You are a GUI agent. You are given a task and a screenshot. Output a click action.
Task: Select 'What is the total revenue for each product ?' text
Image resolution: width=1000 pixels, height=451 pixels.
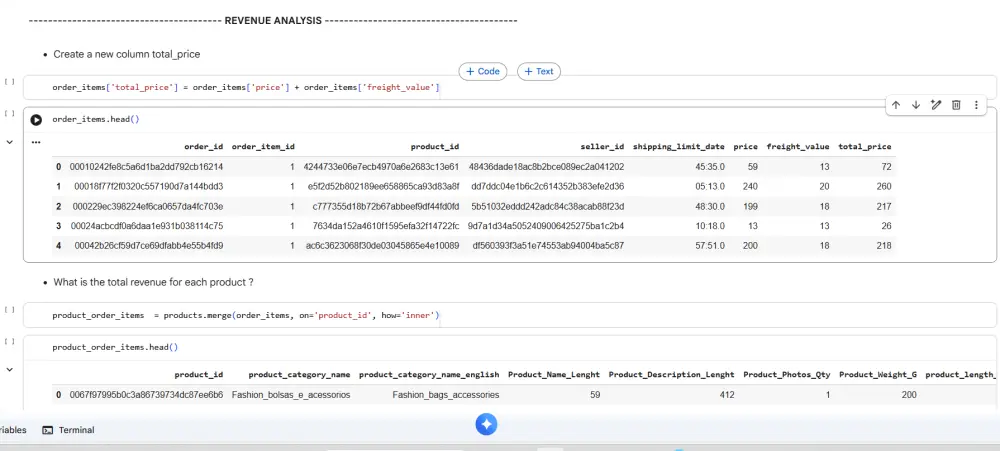(153, 282)
